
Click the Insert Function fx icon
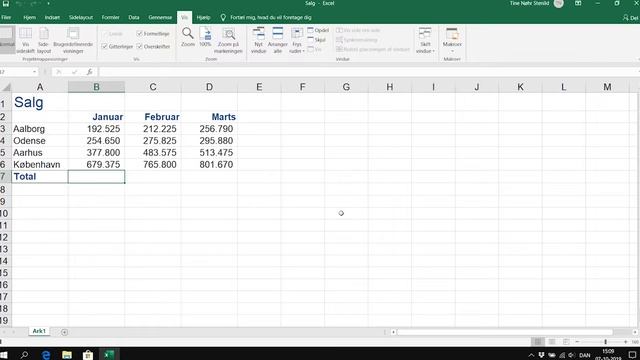click(x=89, y=72)
